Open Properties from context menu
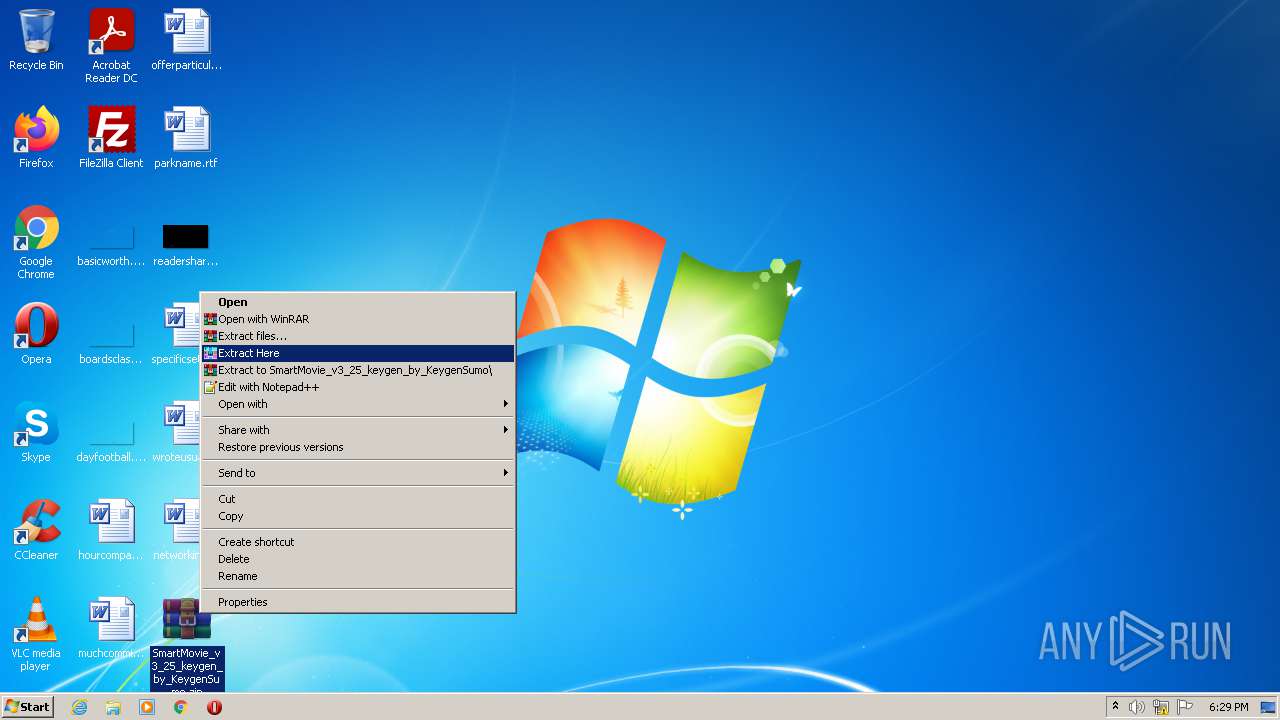Viewport: 1280px width, 720px height. pyautogui.click(x=358, y=602)
